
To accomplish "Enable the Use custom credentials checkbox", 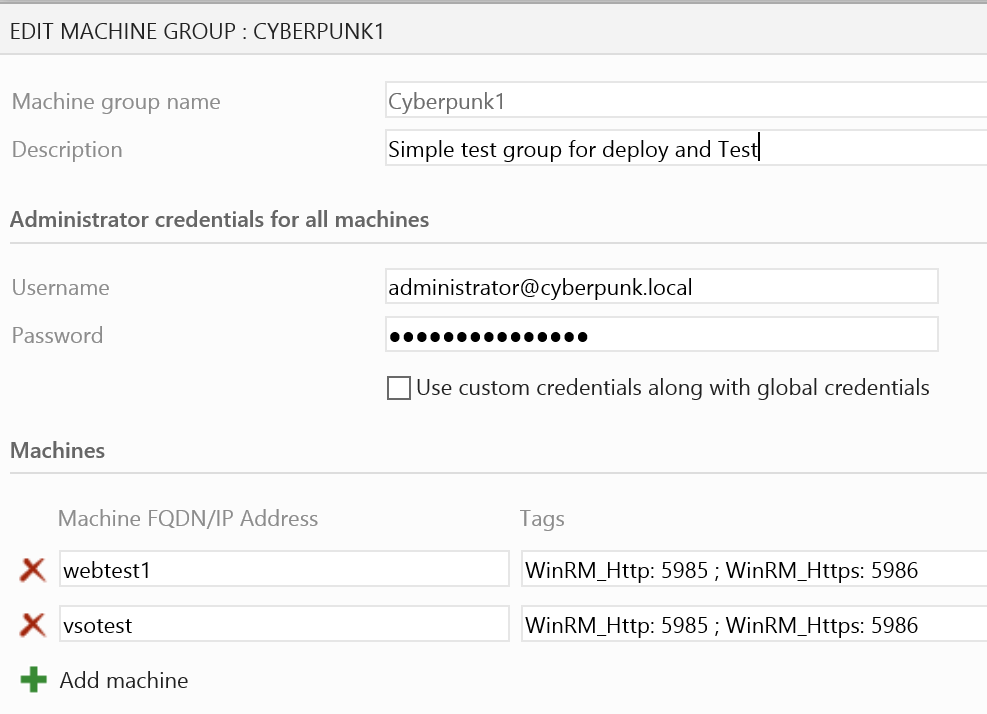I will point(399,388).
